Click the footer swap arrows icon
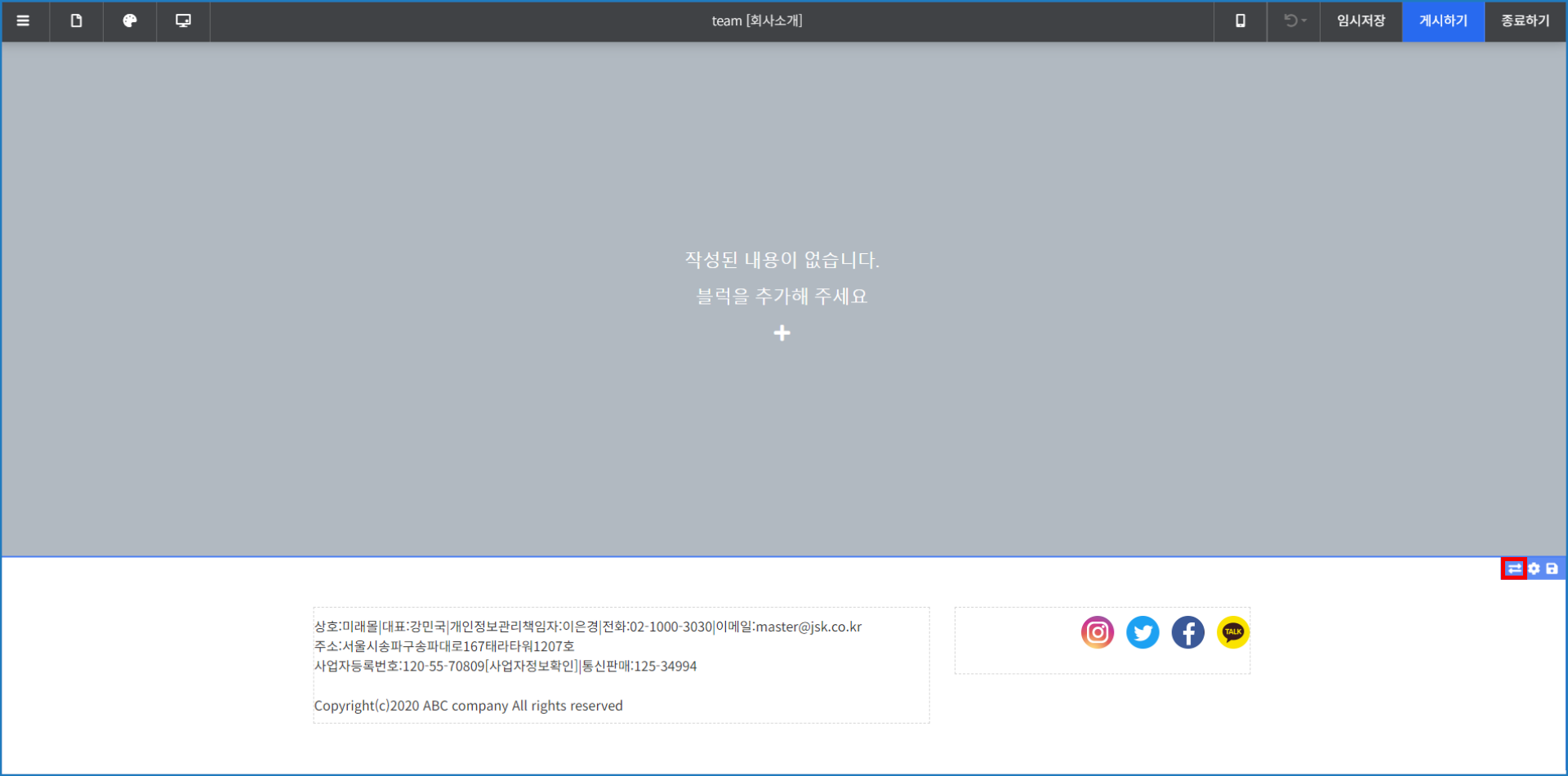Image resolution: width=1568 pixels, height=776 pixels. pyautogui.click(x=1514, y=569)
